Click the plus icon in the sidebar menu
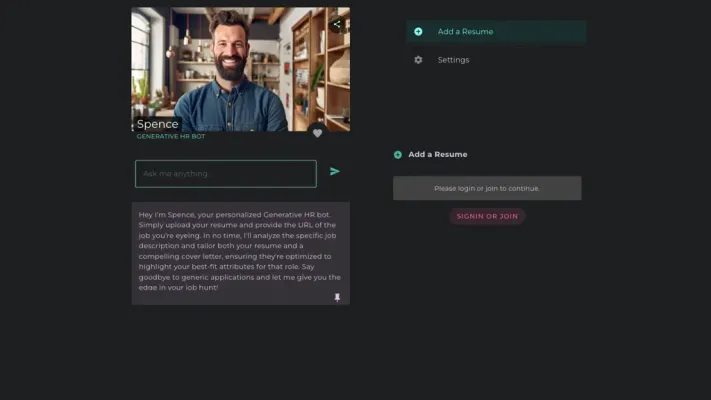Viewport: 711px width, 400px height. pyautogui.click(x=418, y=32)
